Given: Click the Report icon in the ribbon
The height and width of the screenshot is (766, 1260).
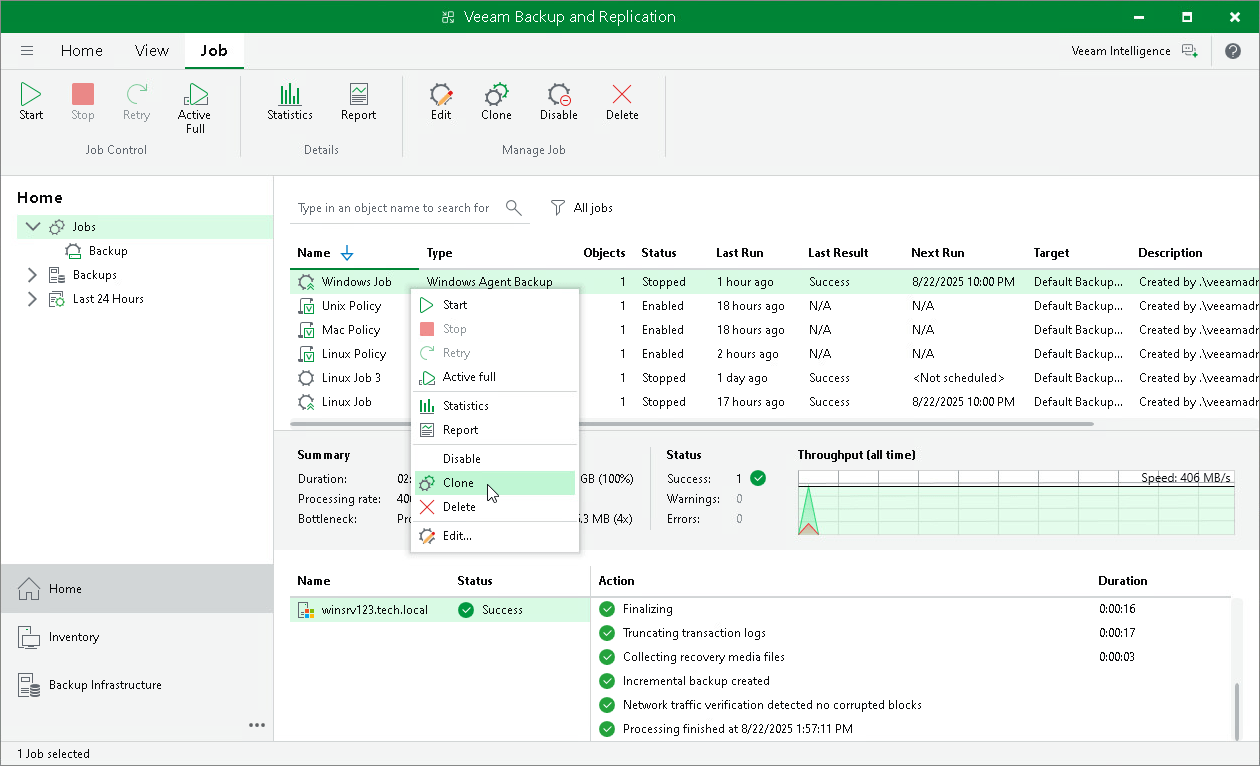Looking at the screenshot, I should (x=357, y=100).
